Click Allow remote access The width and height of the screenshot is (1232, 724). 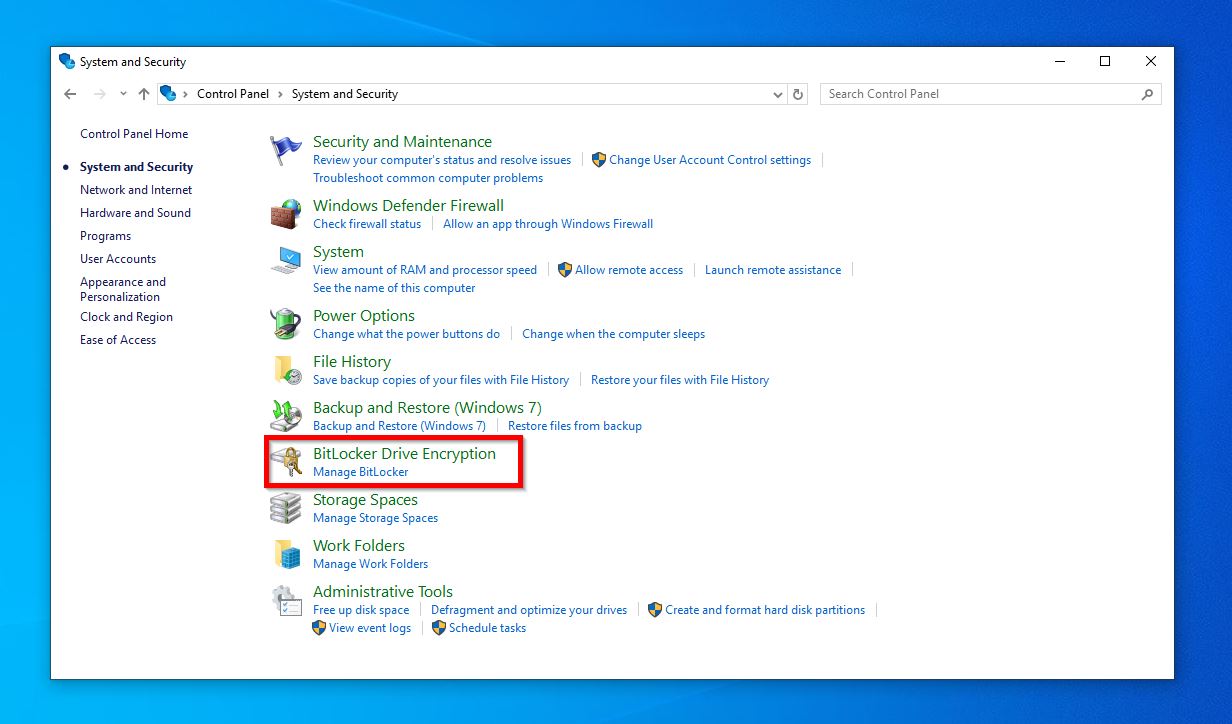point(629,270)
